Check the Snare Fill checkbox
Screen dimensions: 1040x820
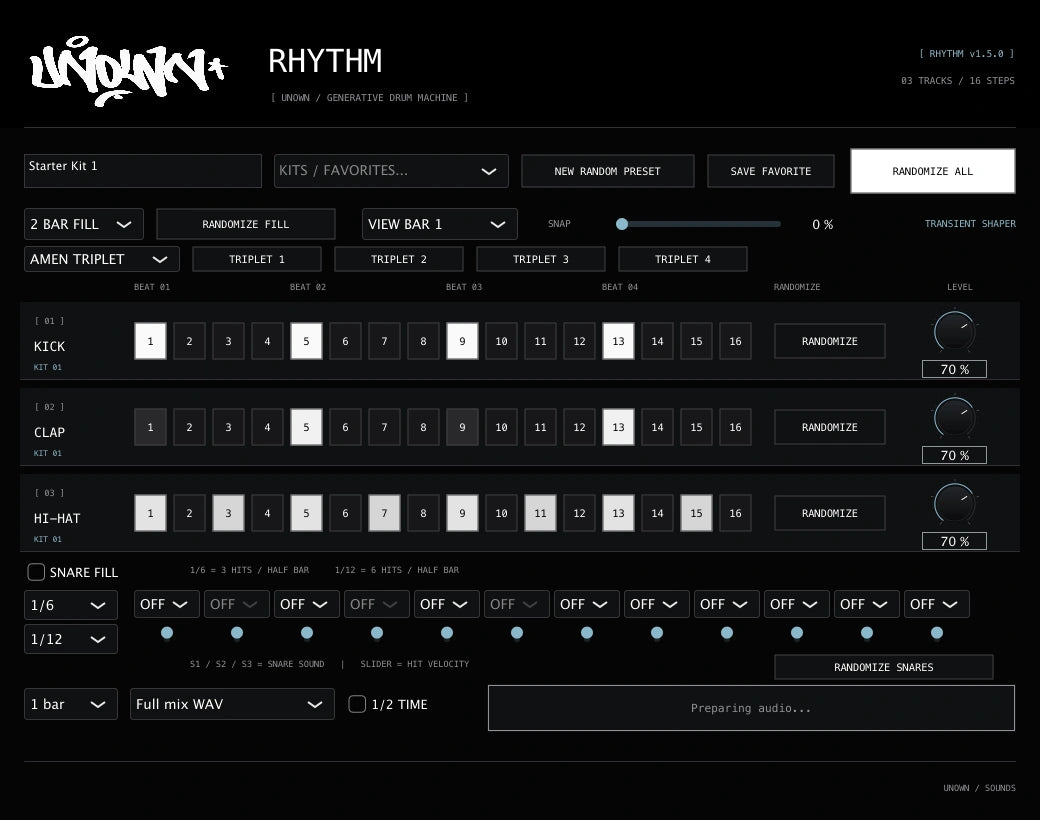[36, 572]
